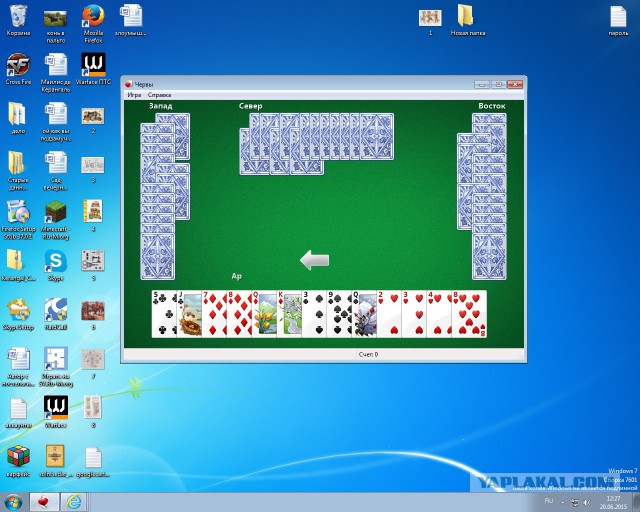Pick the 4 of hearts card
The height and width of the screenshot is (512, 640).
pos(439,314)
